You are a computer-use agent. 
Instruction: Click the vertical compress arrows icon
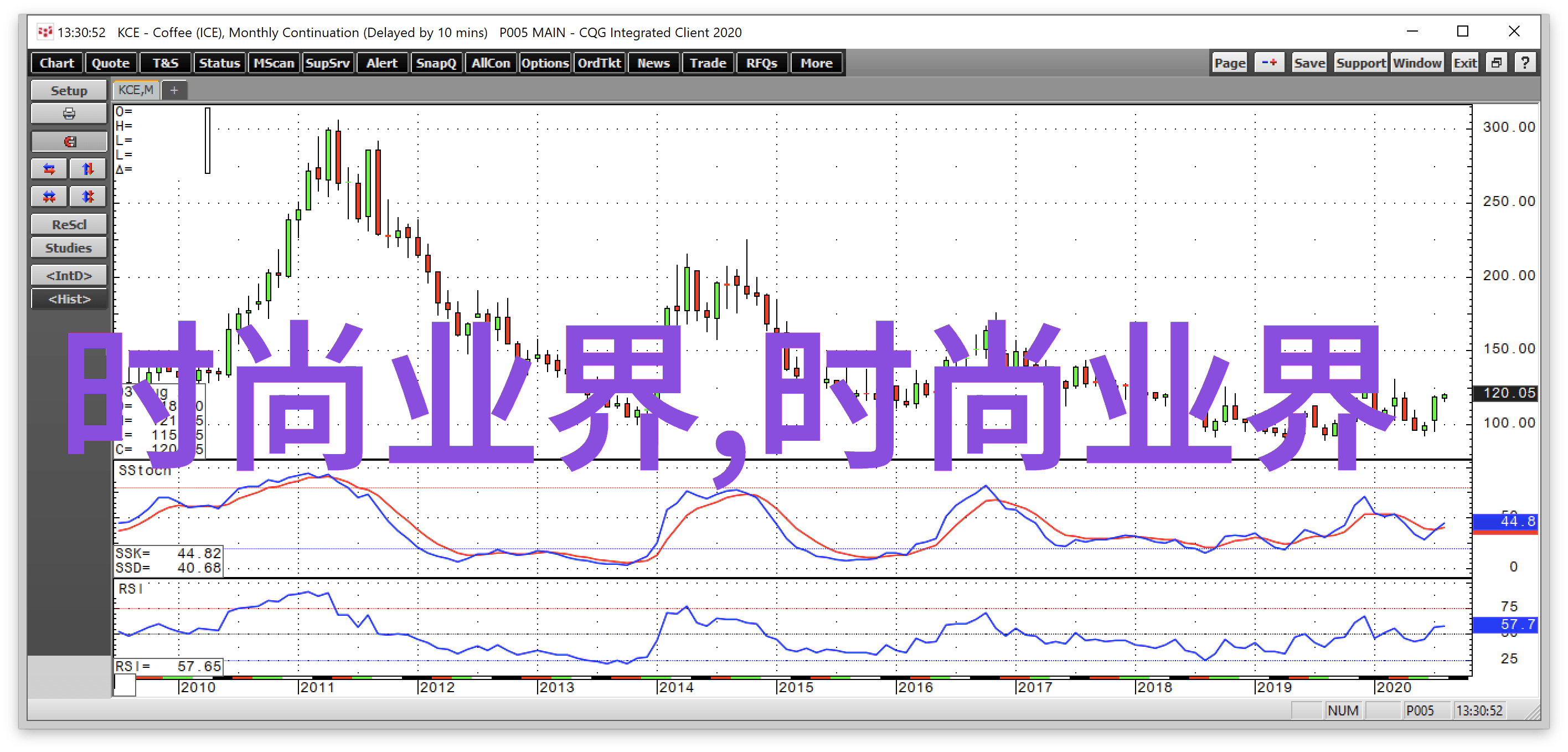87,196
